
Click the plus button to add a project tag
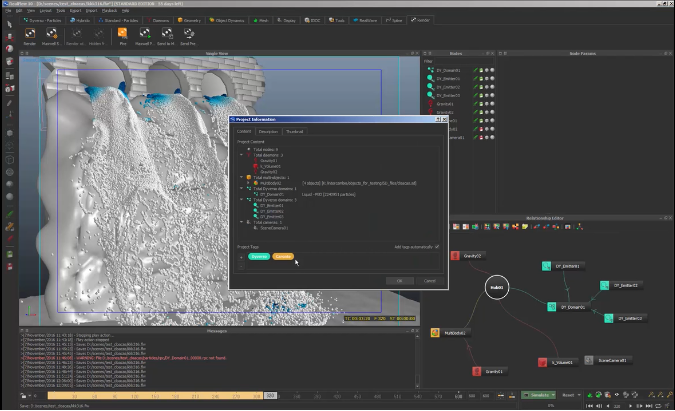[x=241, y=257]
